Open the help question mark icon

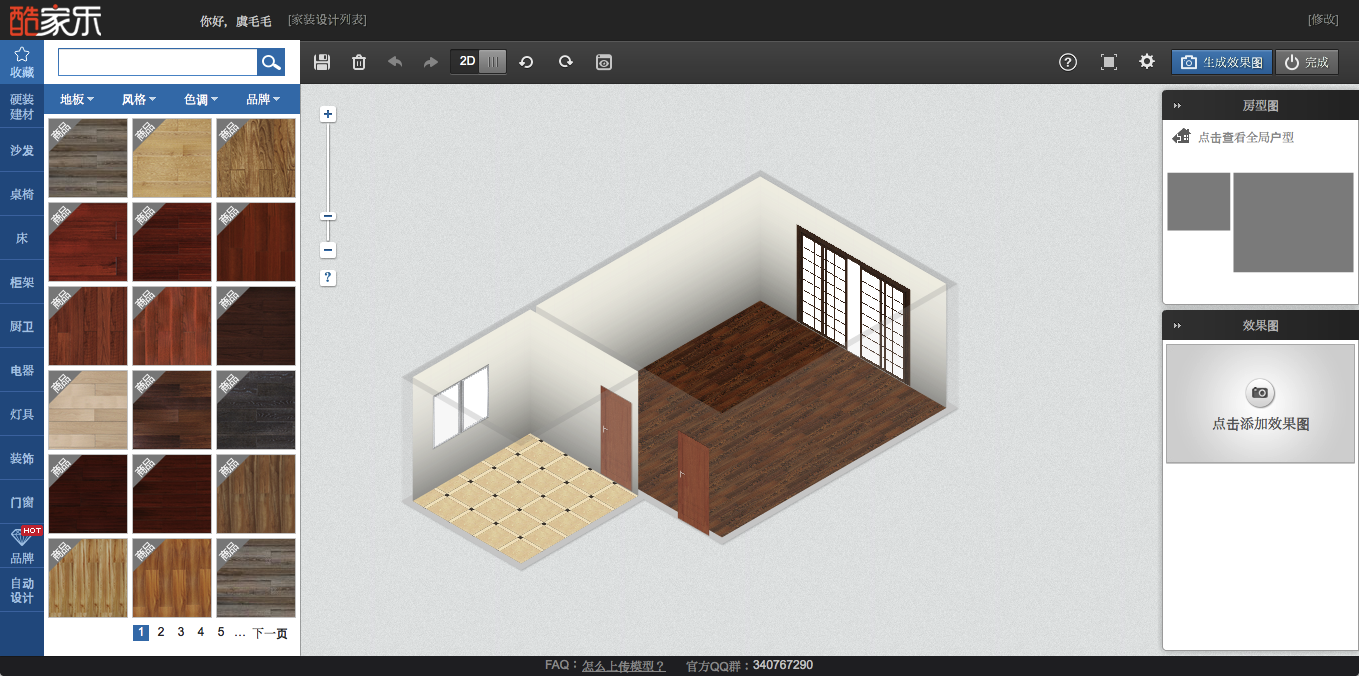coord(1068,62)
